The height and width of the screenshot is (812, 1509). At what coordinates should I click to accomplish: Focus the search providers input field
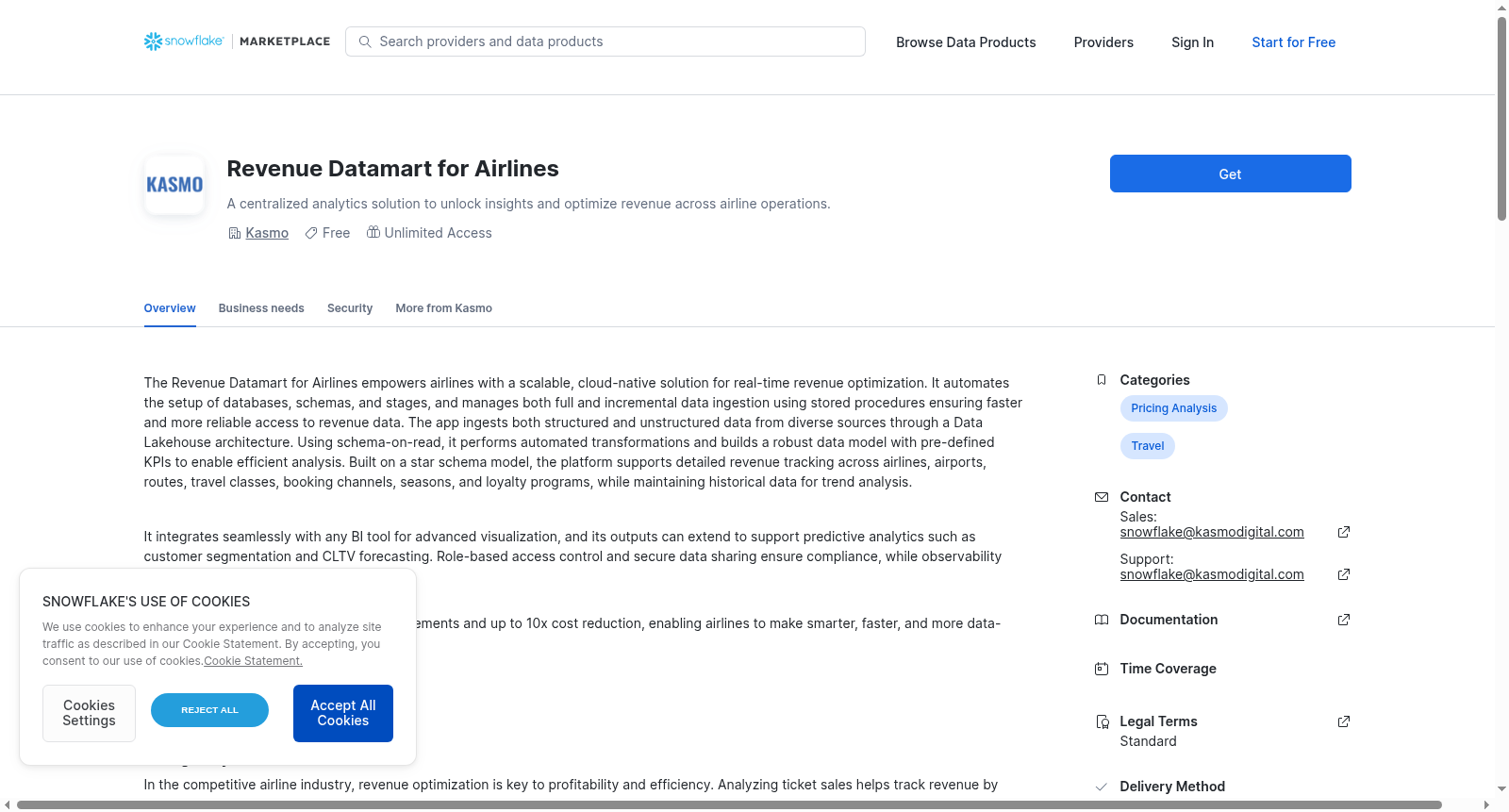point(605,41)
